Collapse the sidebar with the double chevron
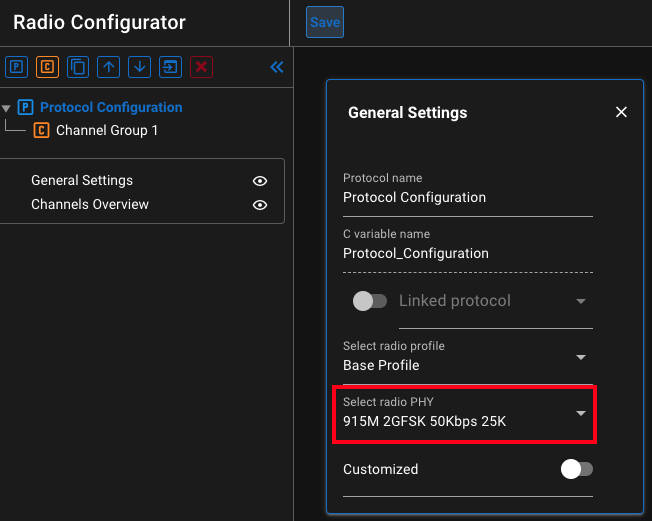 (x=277, y=67)
